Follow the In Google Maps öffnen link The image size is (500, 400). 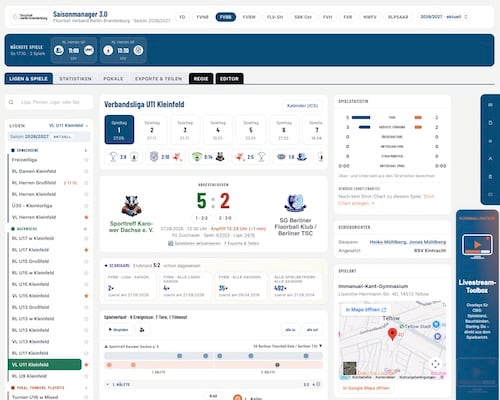pos(366,388)
